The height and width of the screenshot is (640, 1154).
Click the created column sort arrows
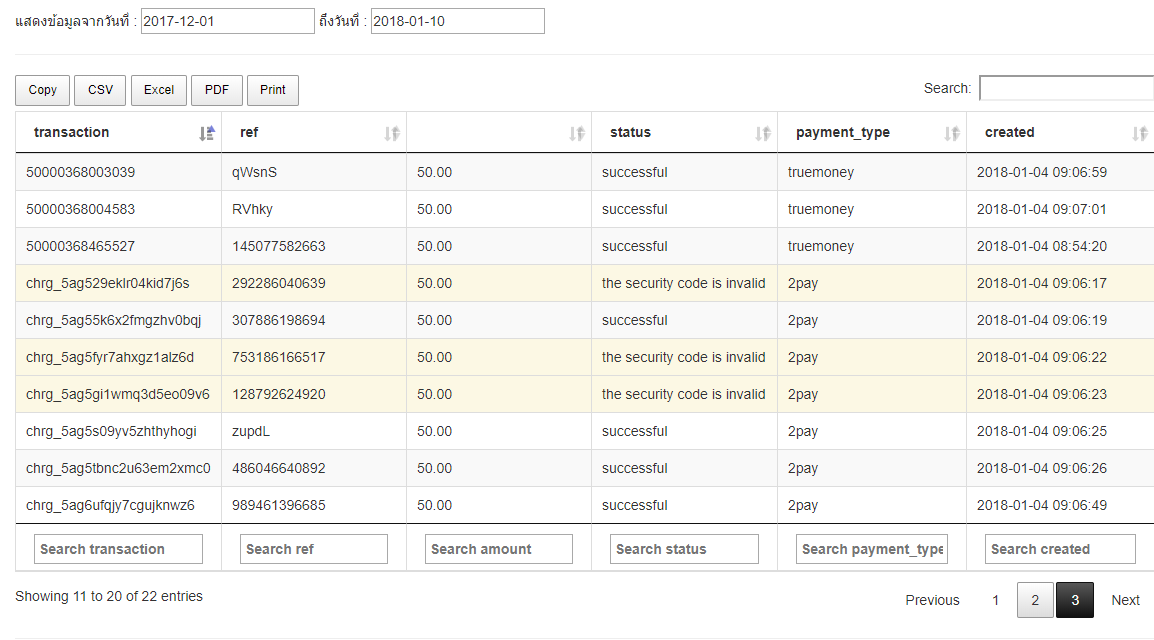(1139, 133)
